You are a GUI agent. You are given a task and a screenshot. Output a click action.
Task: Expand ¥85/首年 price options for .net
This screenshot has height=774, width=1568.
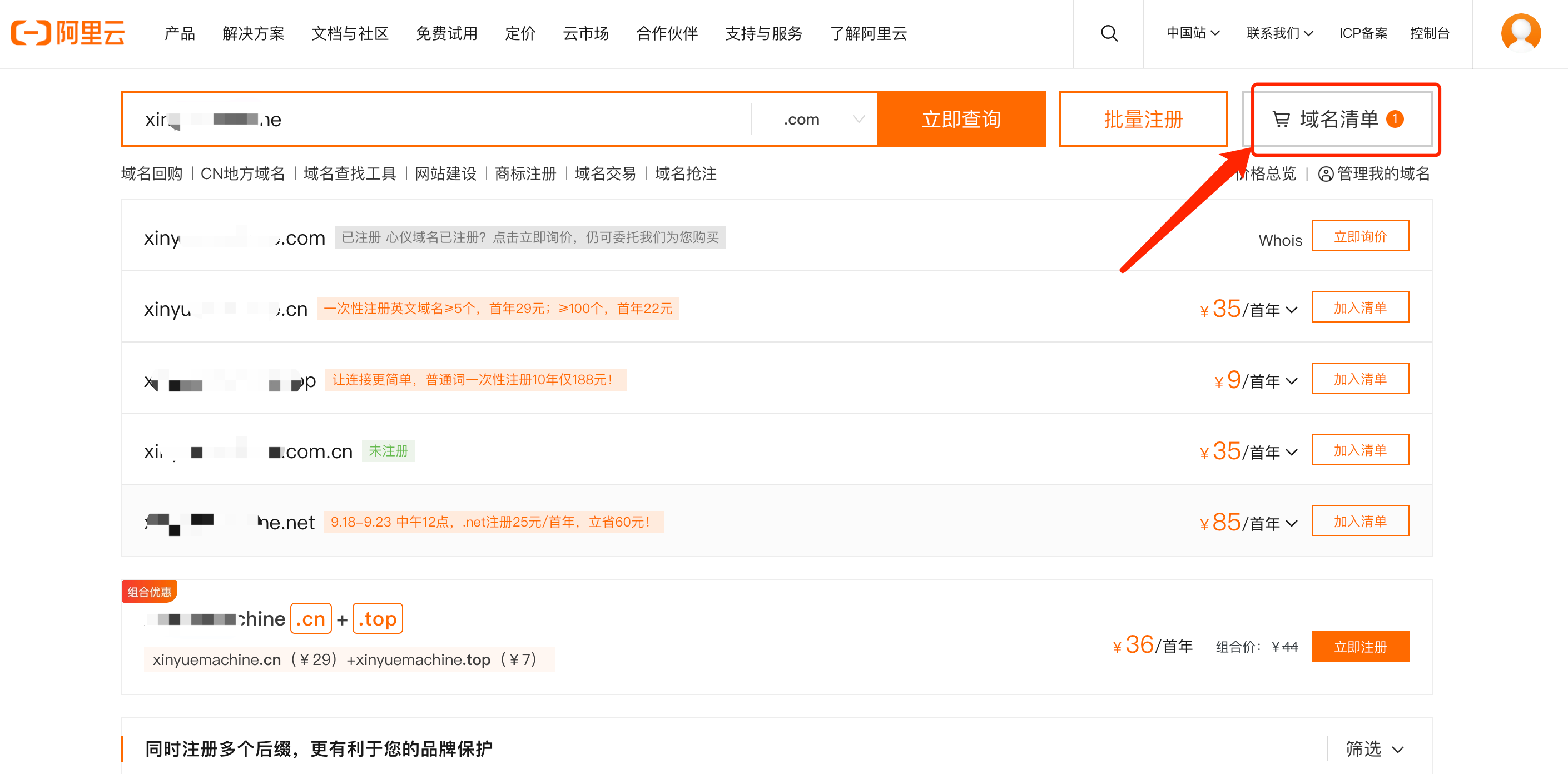pyautogui.click(x=1291, y=523)
